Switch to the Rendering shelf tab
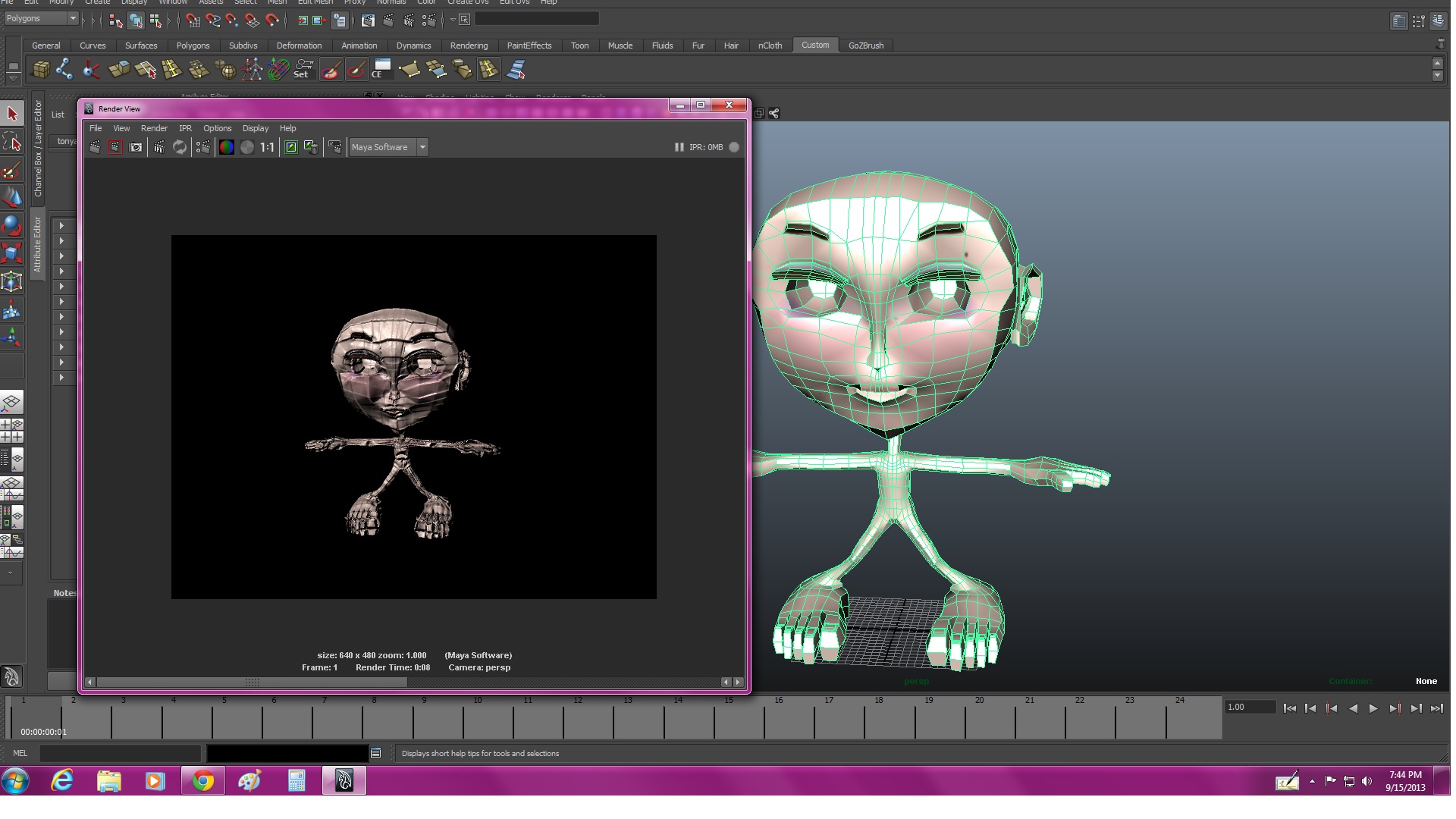 coord(469,45)
